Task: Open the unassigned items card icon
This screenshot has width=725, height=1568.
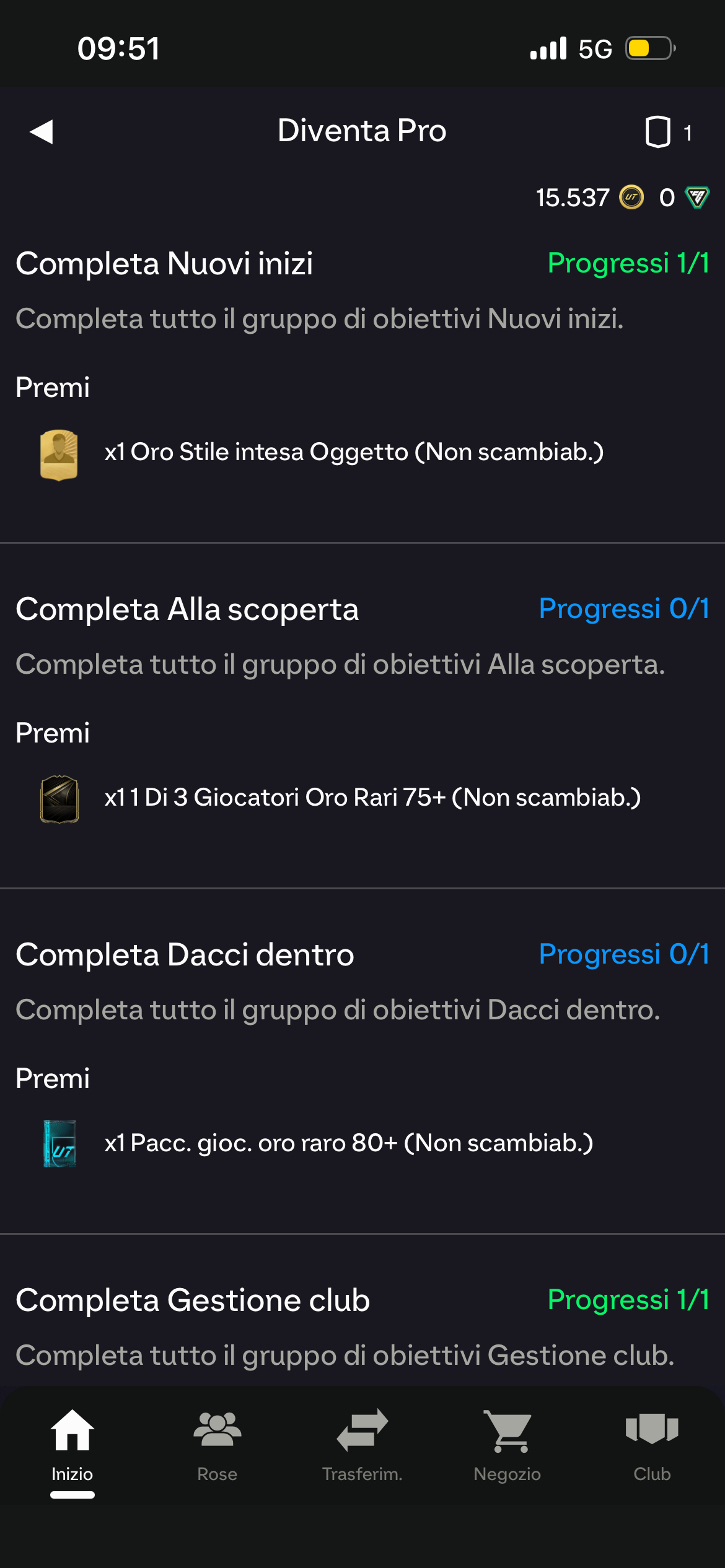Action: click(657, 132)
